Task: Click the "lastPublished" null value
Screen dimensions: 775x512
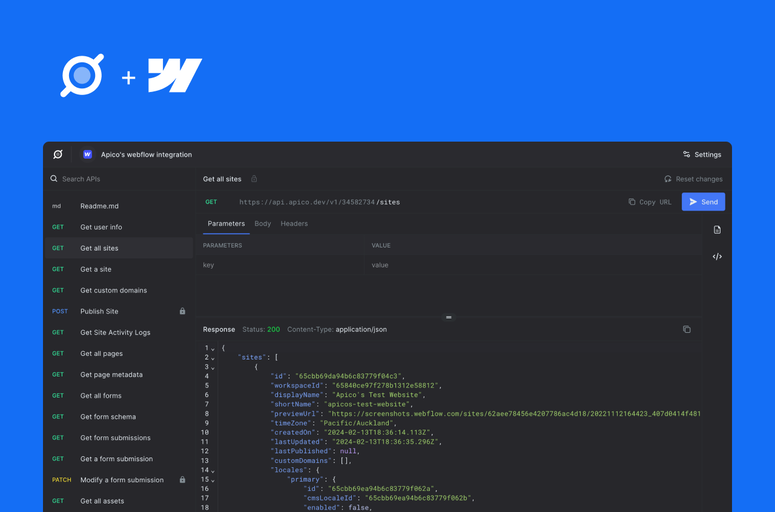Action: click(x=348, y=451)
